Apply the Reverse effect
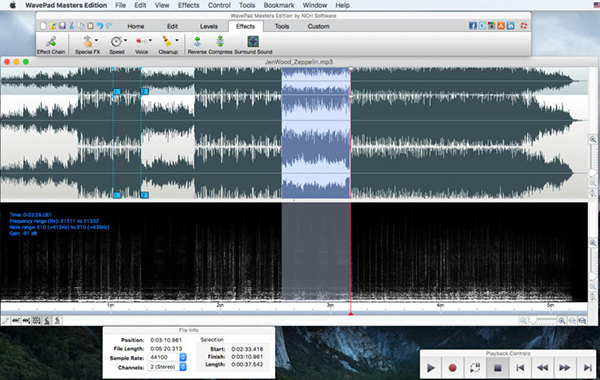The height and width of the screenshot is (380, 600). (197, 45)
